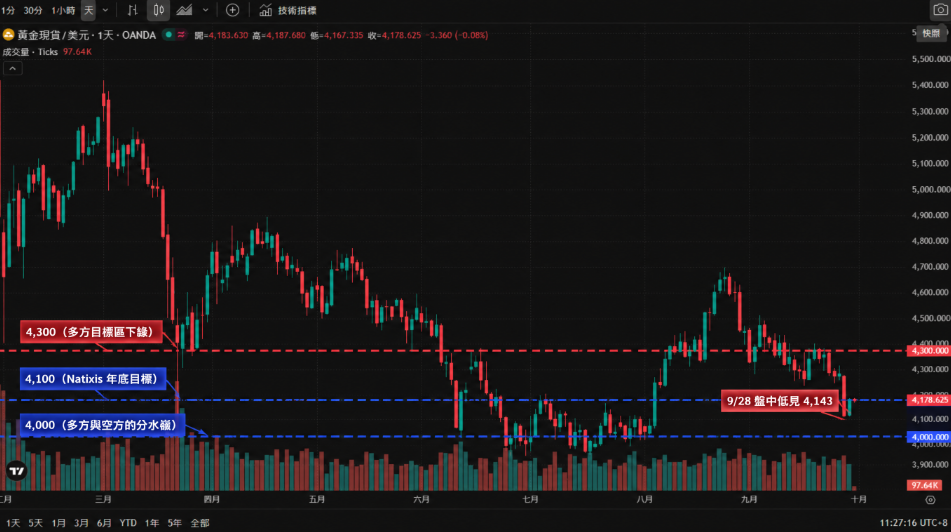Click the indicators chart icon
Viewport: 951px width, 532px height.
265,10
